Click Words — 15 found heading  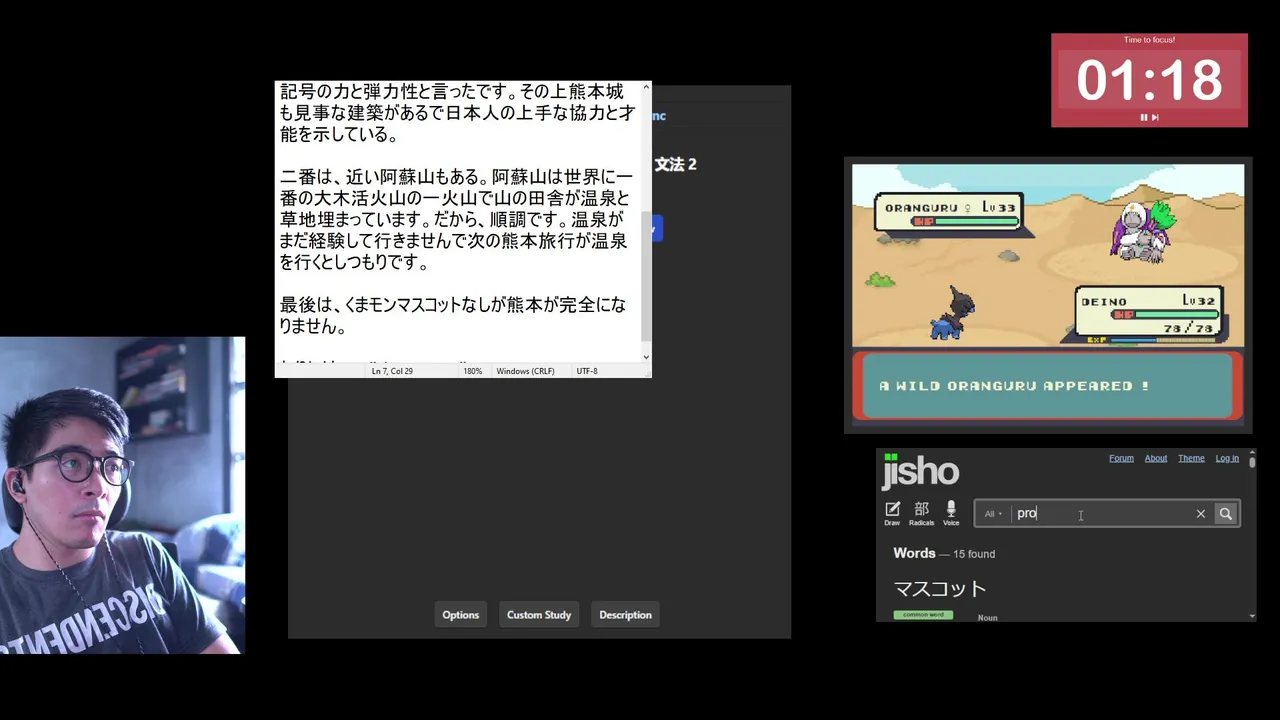click(944, 553)
